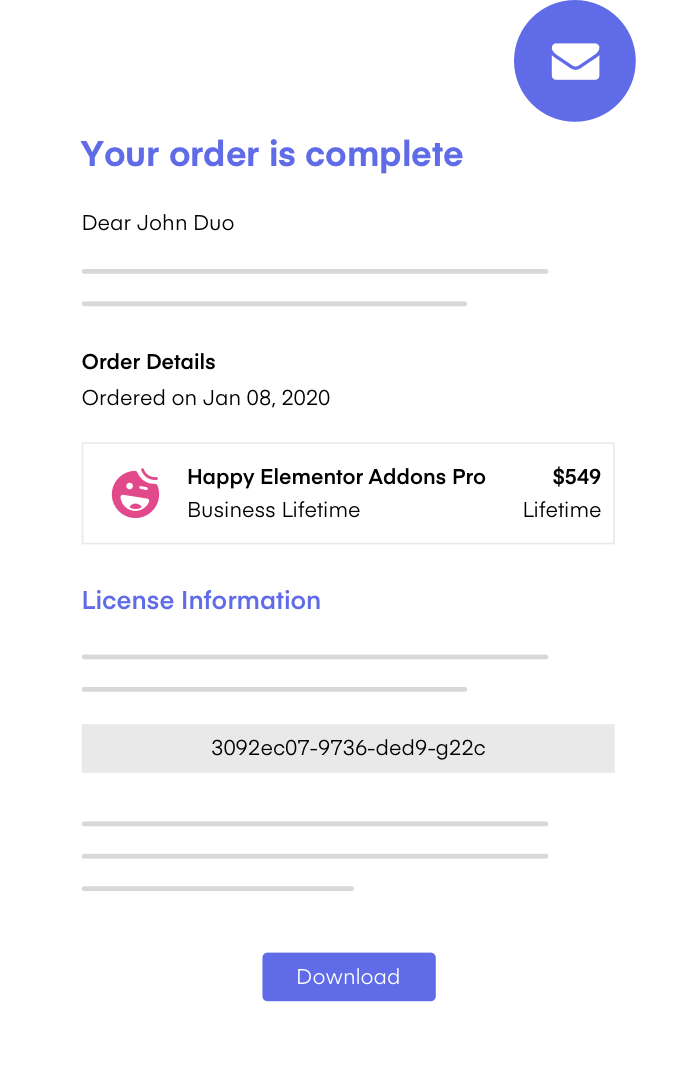
Task: Click the Happy Elementor Addons Pro product name
Action: [336, 477]
